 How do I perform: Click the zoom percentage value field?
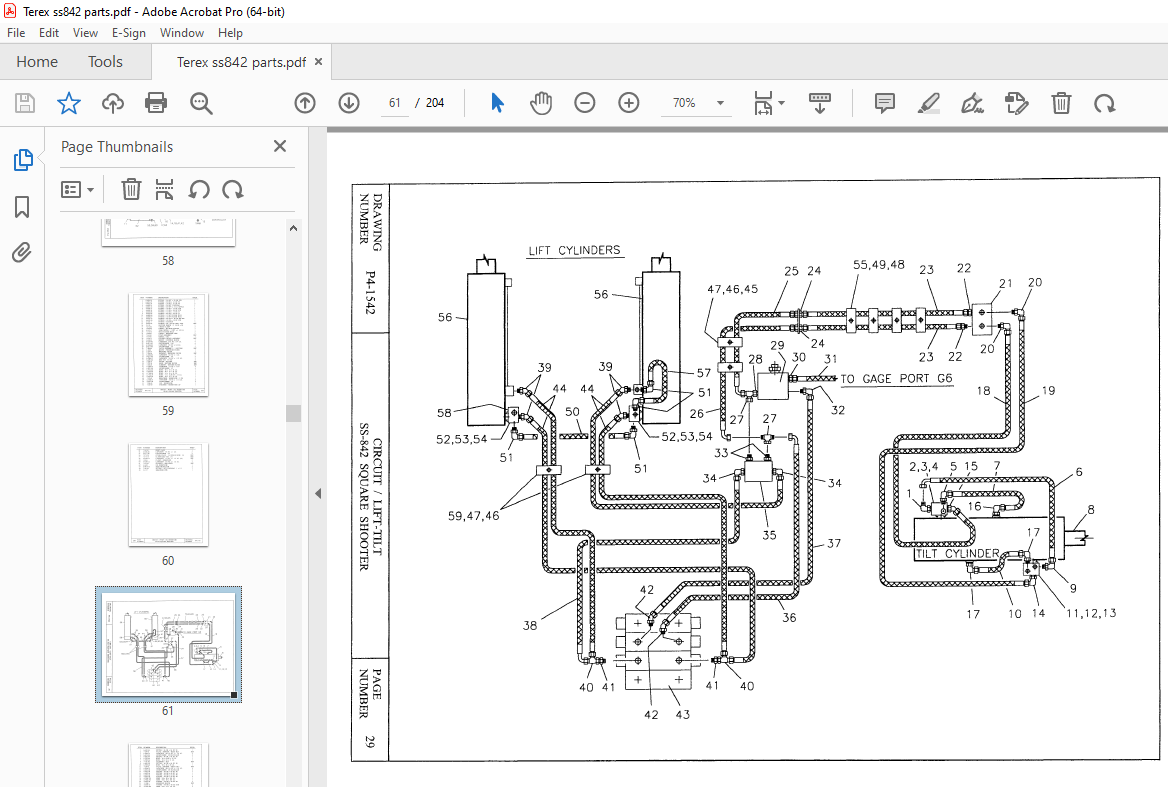pos(684,103)
